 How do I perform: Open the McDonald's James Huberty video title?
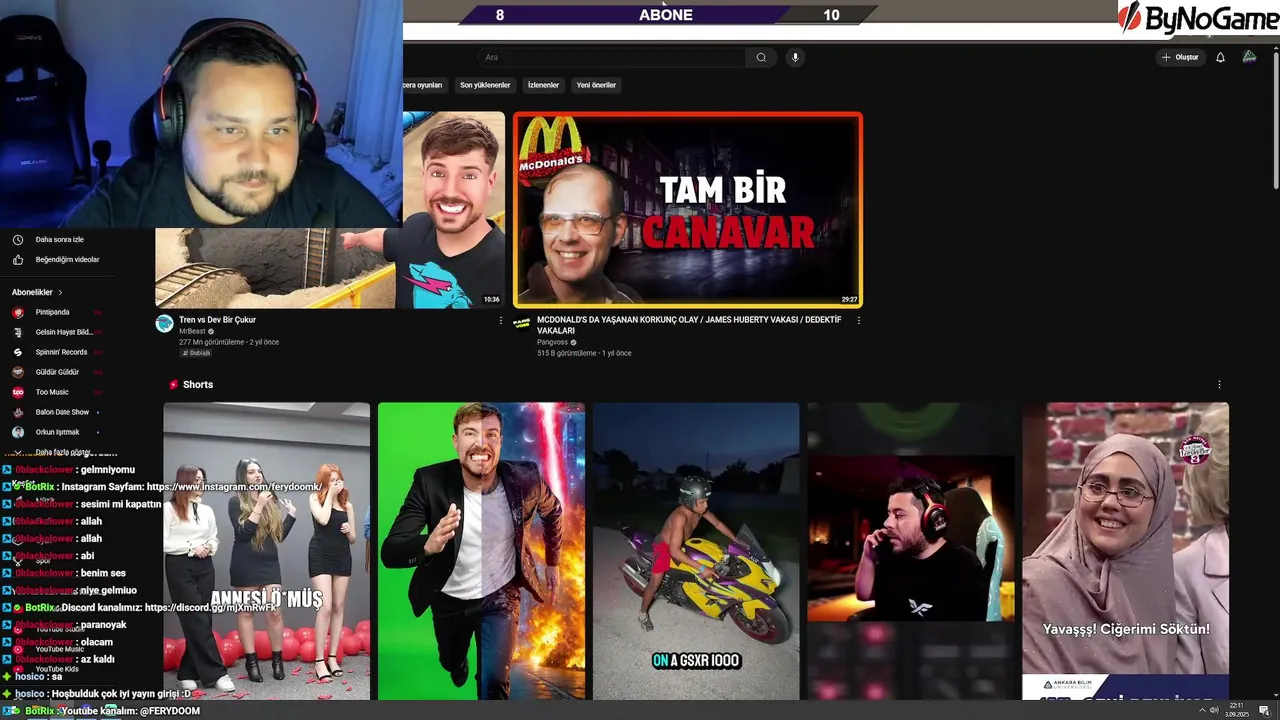click(x=689, y=325)
